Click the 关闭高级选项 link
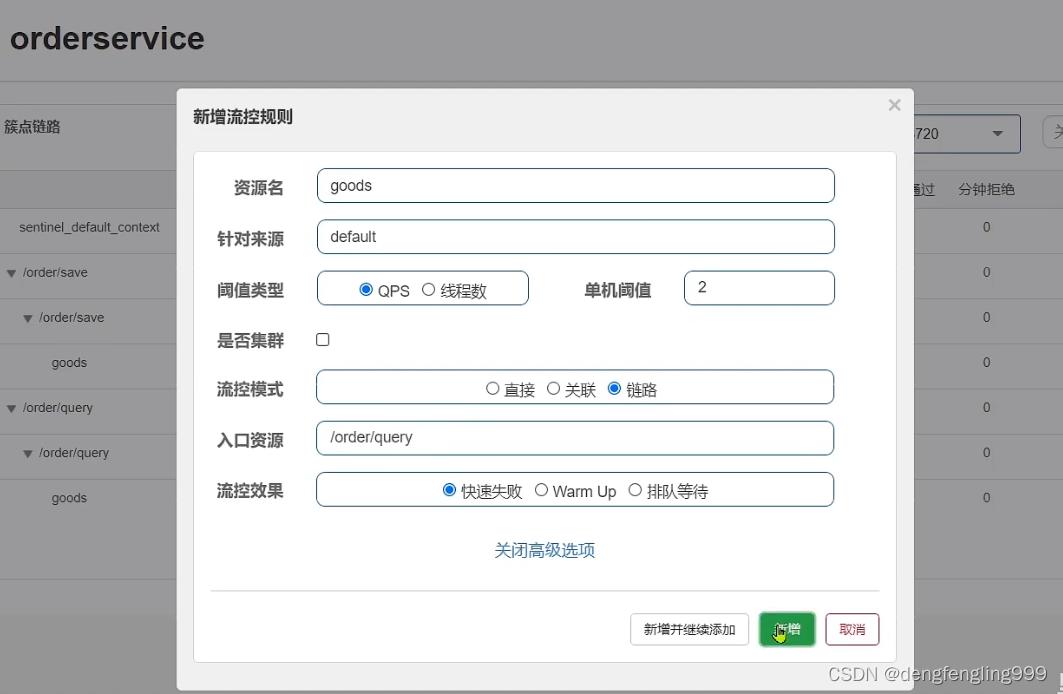The image size is (1063, 694). (545, 550)
